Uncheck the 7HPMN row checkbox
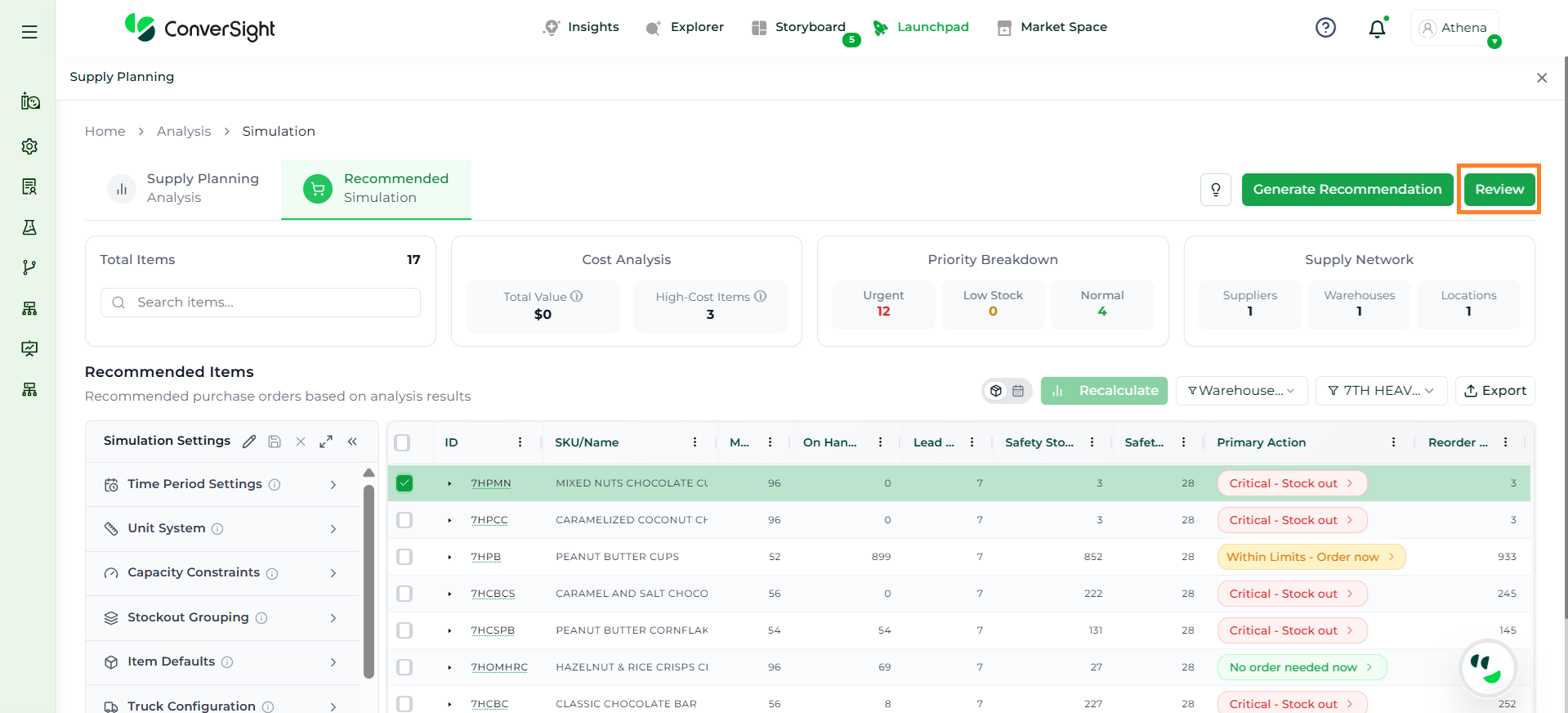The width and height of the screenshot is (1568, 713). 404,483
